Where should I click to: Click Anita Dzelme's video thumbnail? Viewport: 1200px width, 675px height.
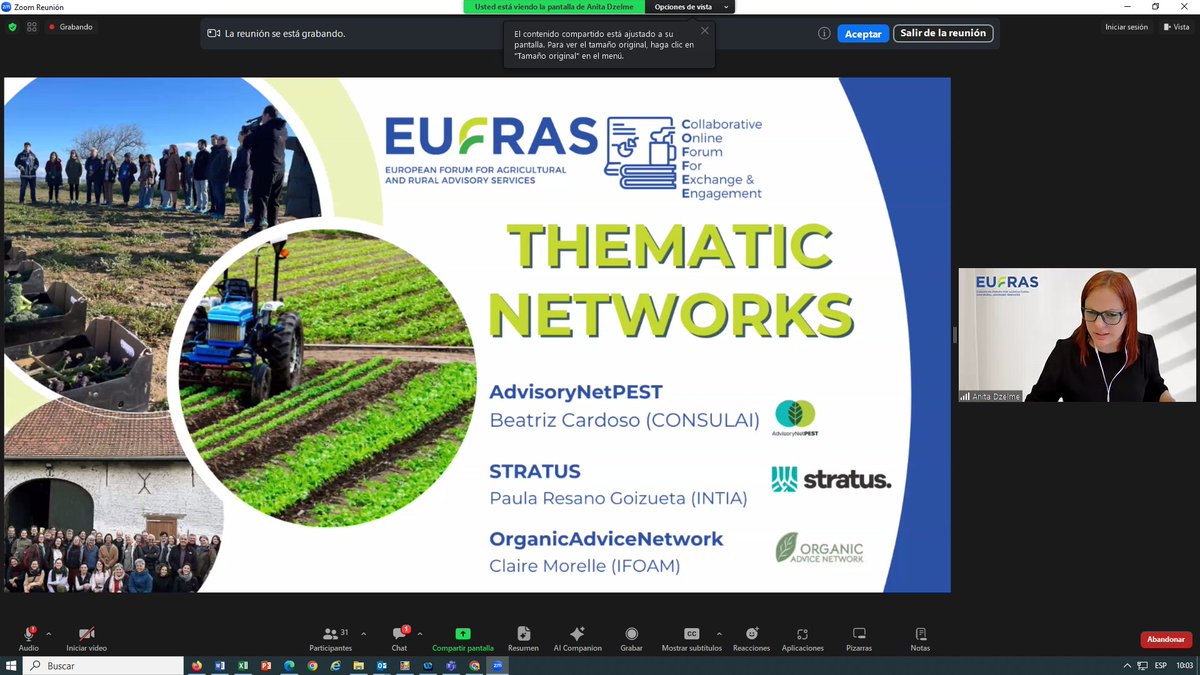(x=1076, y=335)
